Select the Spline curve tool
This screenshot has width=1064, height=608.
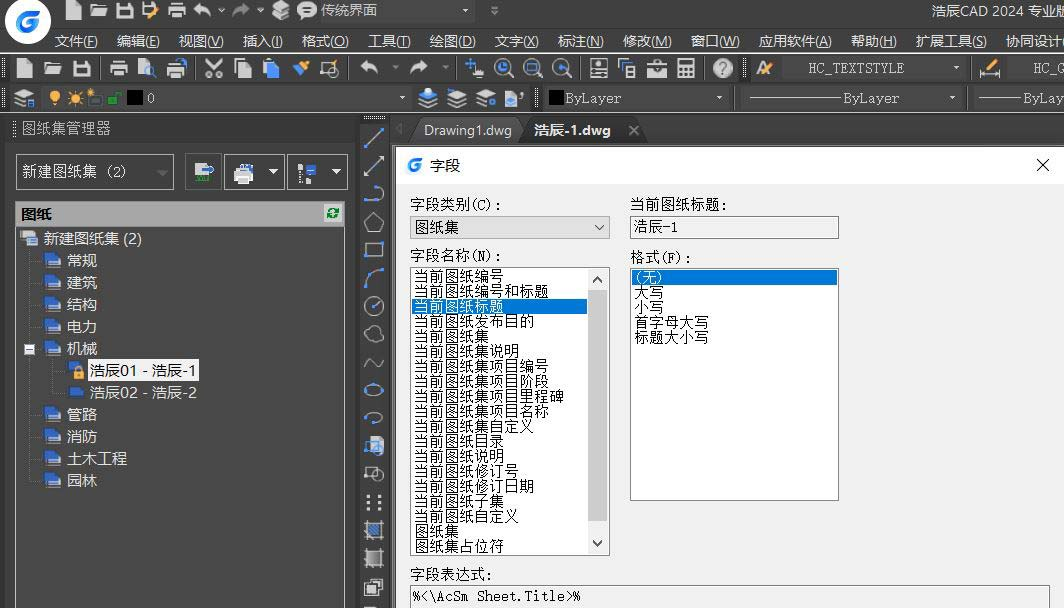click(374, 362)
